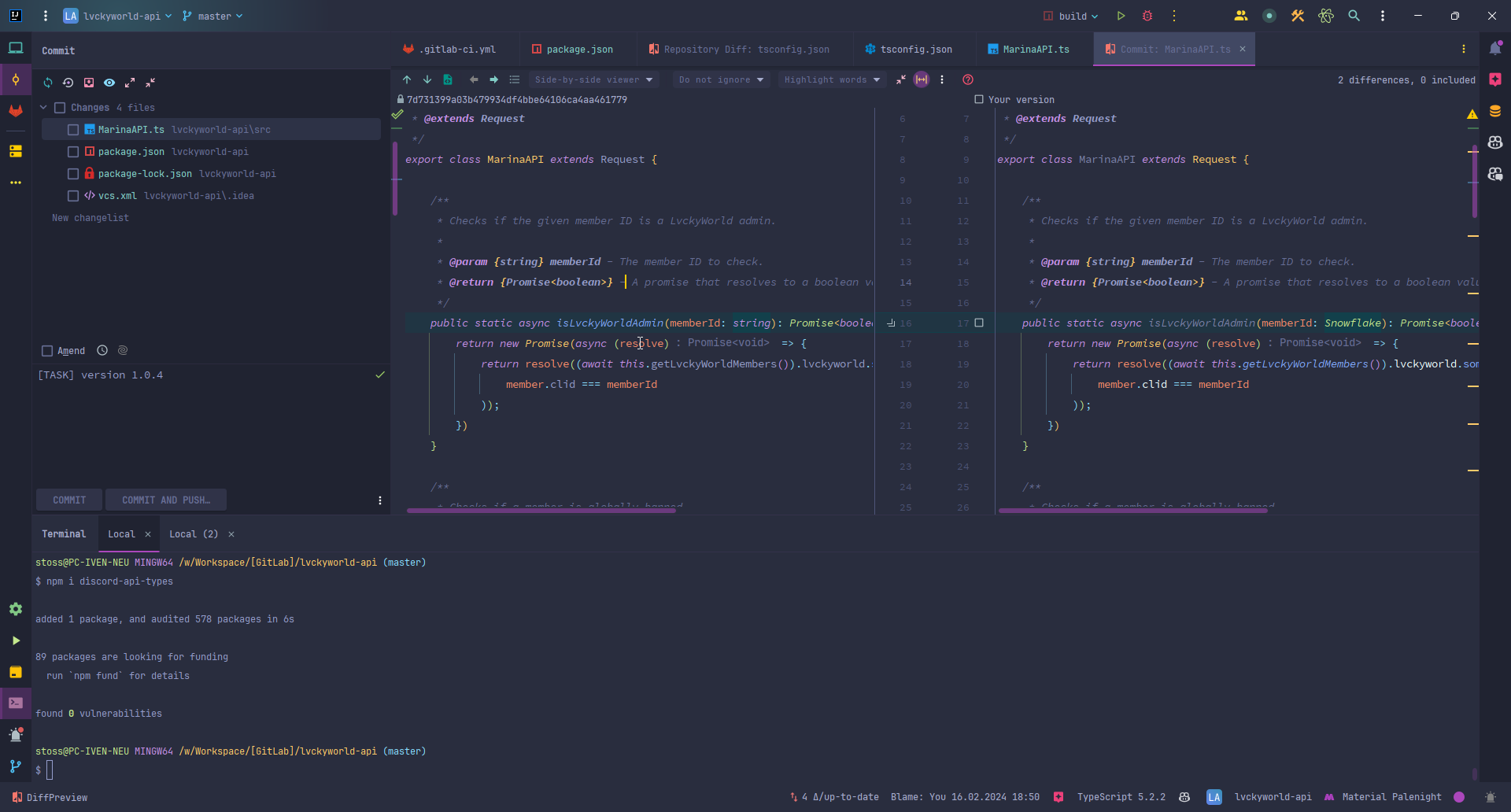Toggle the Your version include checkbox
This screenshot has height=812, width=1511.
pos(979,100)
